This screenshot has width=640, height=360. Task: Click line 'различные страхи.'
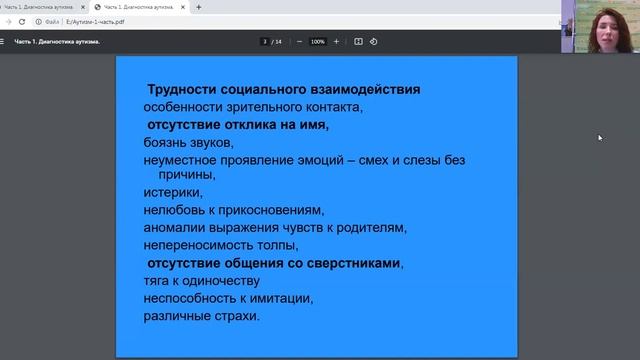[202, 316]
